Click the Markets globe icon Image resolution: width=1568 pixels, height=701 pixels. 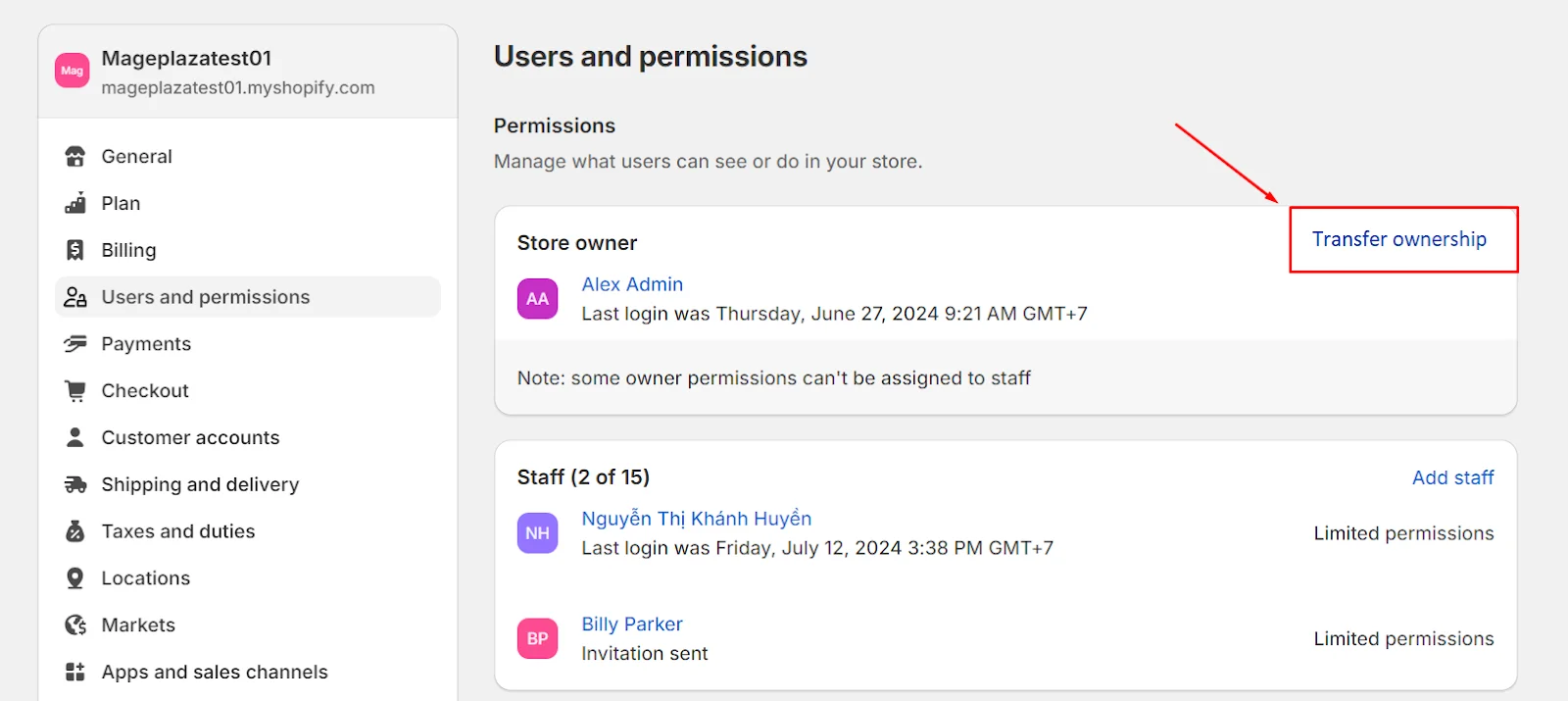(75, 626)
